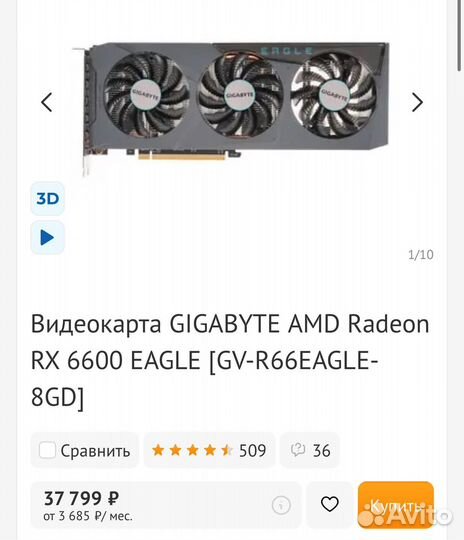Open the 509 reviews count
The image size is (464, 540).
point(252,450)
